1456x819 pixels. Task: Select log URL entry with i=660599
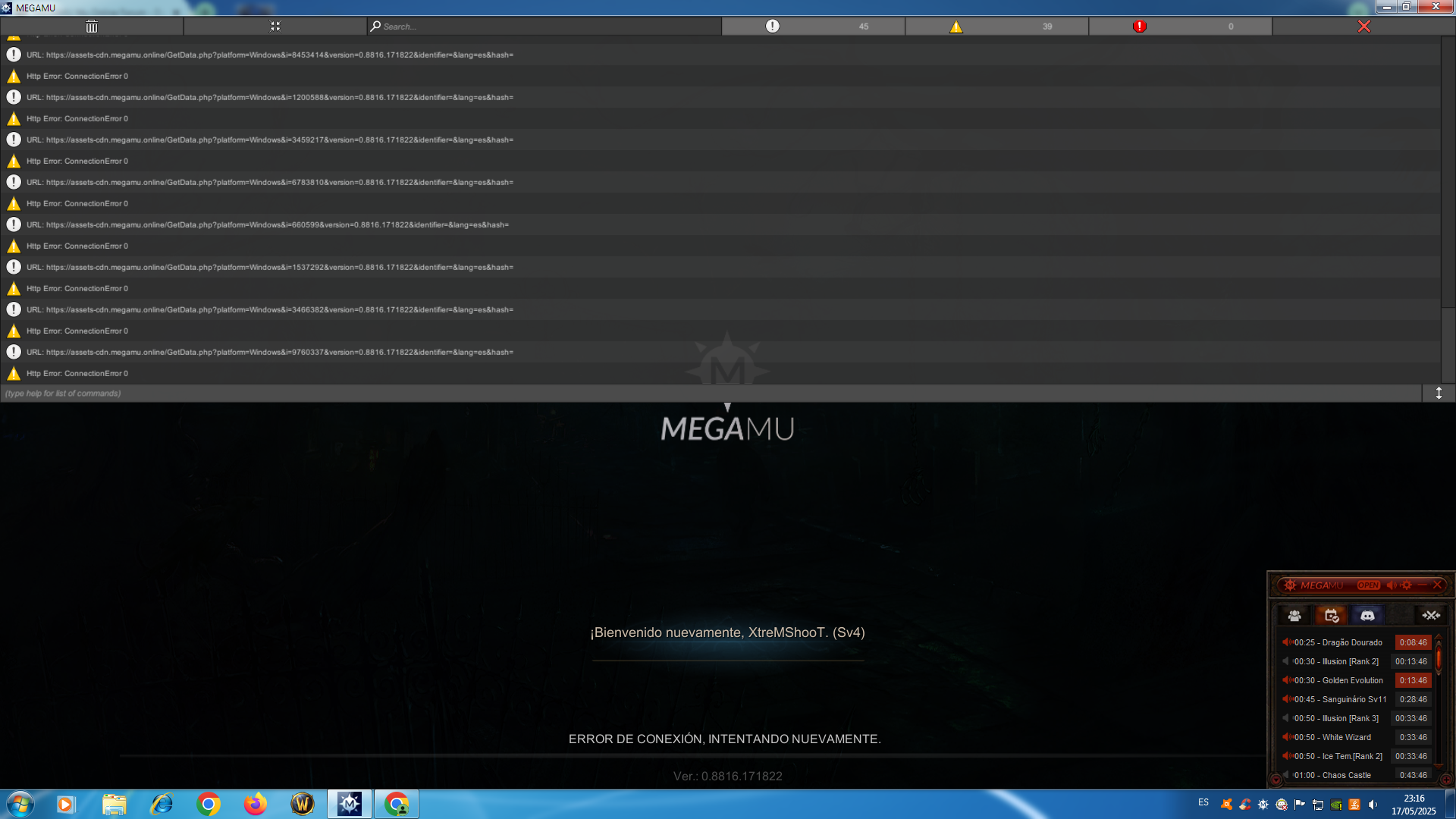pos(720,224)
